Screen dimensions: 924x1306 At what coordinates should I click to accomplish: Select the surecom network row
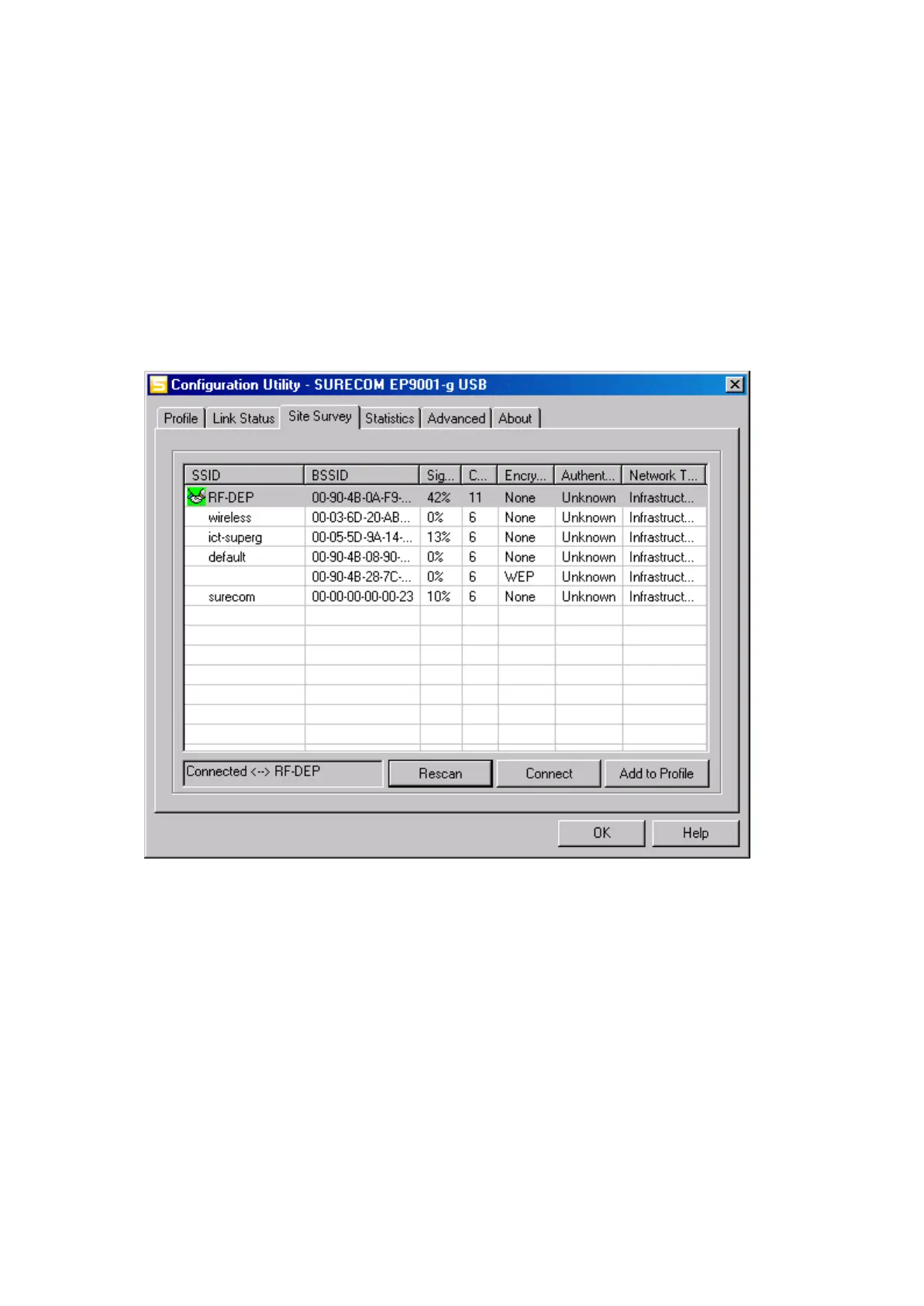point(446,597)
